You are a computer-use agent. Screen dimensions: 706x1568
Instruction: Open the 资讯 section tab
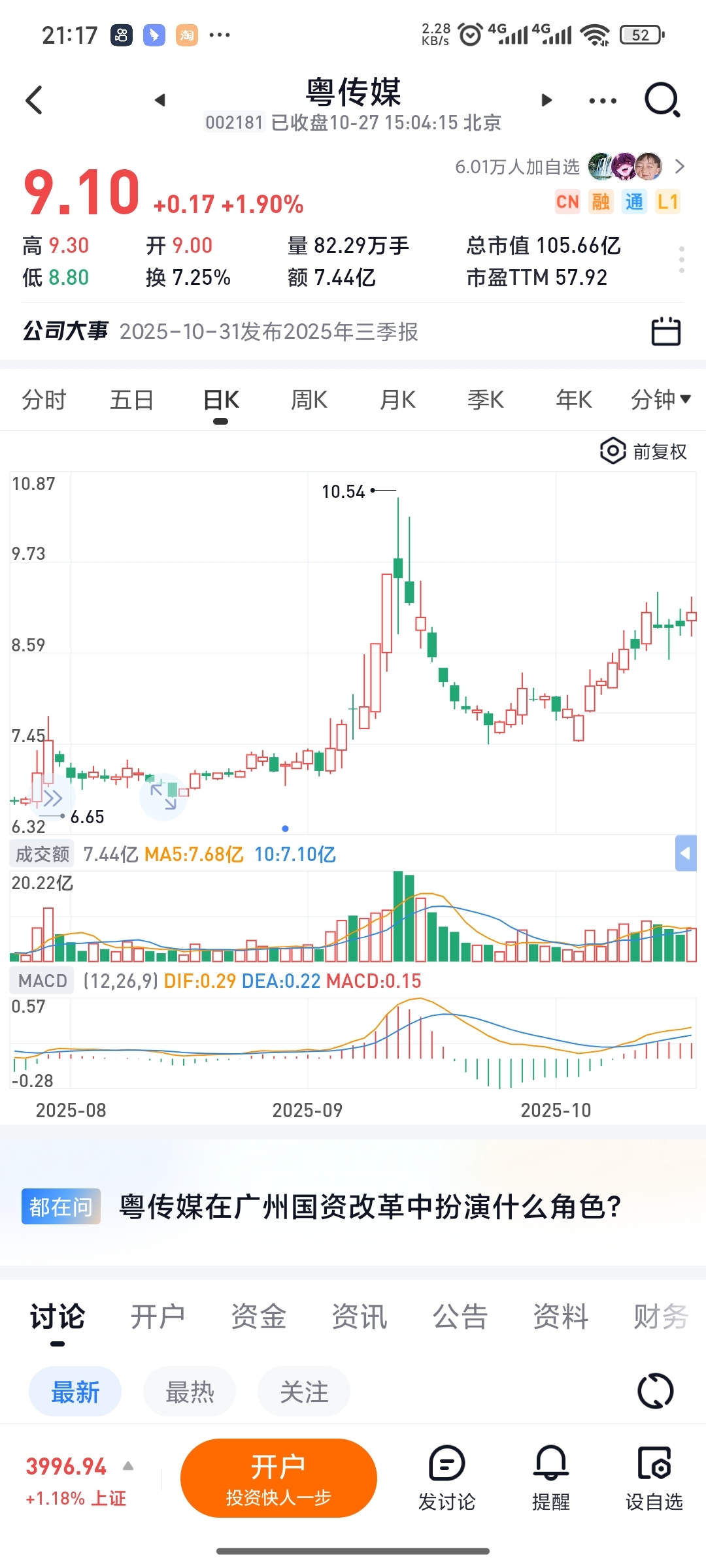(359, 1316)
